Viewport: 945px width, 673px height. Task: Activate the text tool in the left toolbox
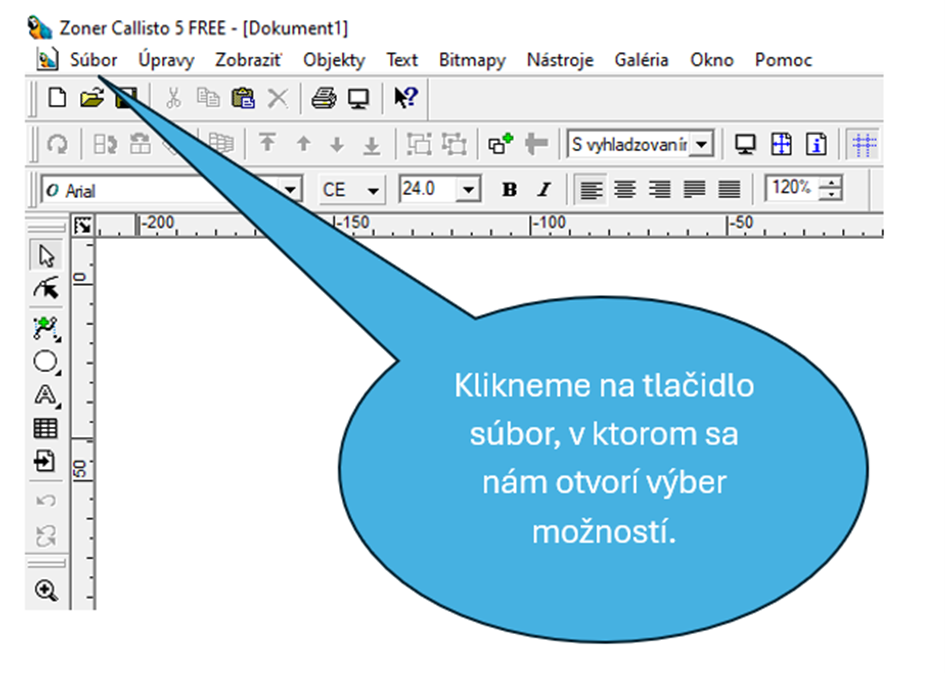pos(46,395)
